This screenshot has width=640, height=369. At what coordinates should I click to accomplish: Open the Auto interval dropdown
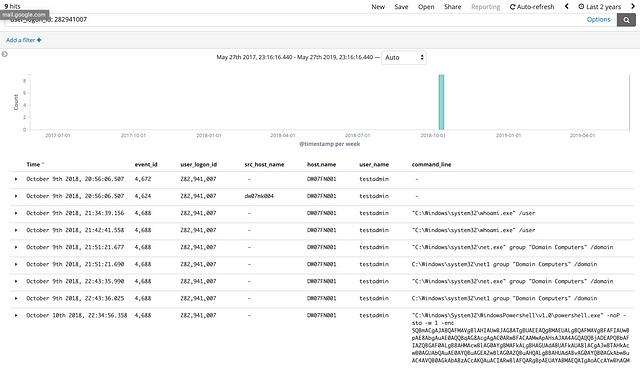404,58
